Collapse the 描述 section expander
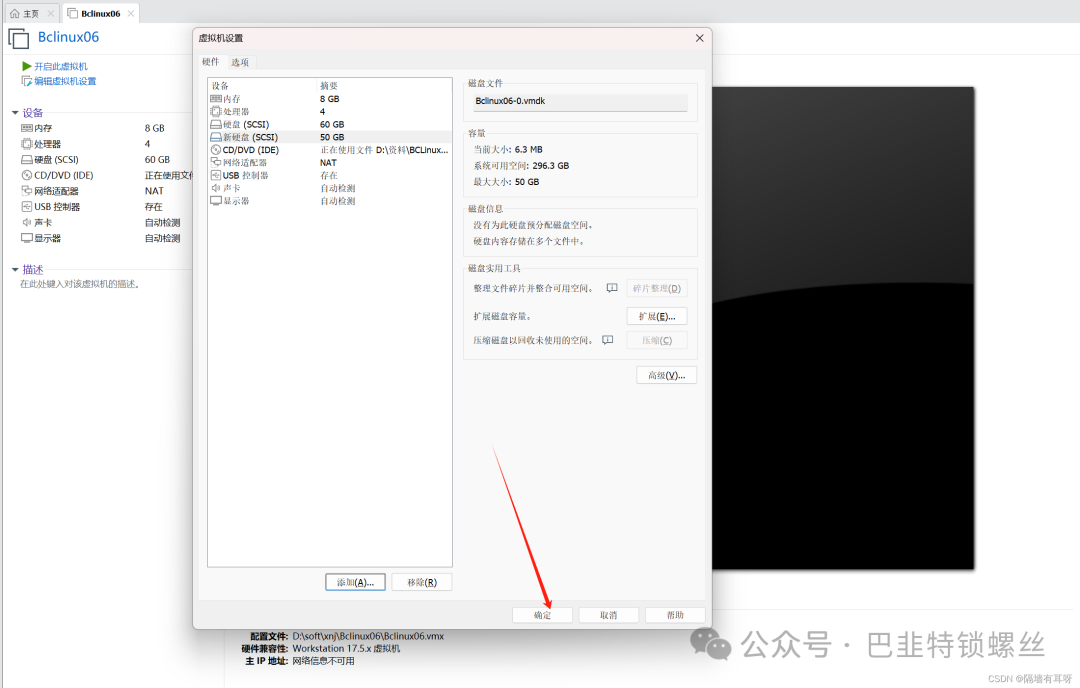This screenshot has height=688, width=1080. click(x=15, y=270)
